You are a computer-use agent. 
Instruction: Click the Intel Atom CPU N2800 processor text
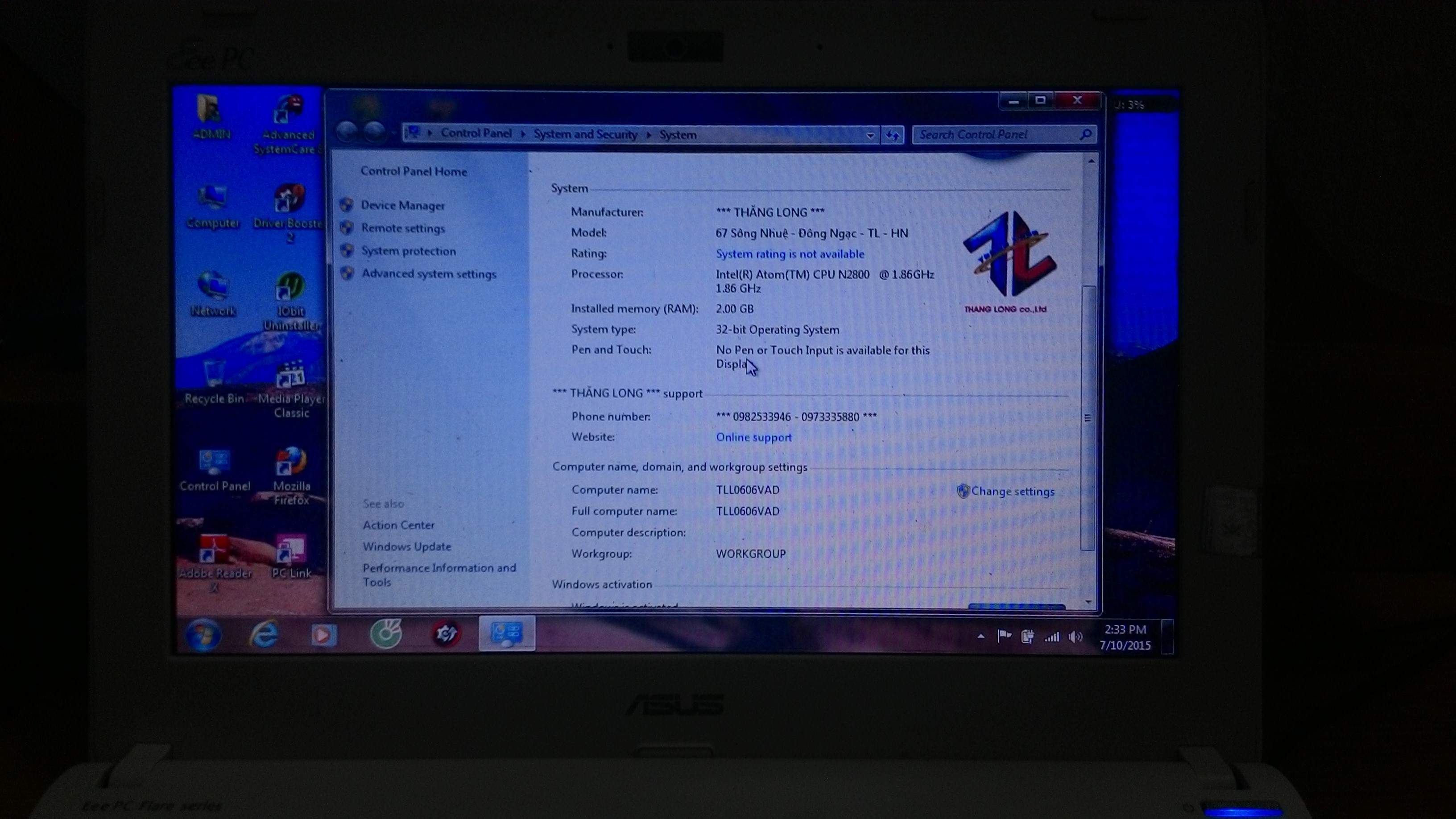click(x=825, y=281)
